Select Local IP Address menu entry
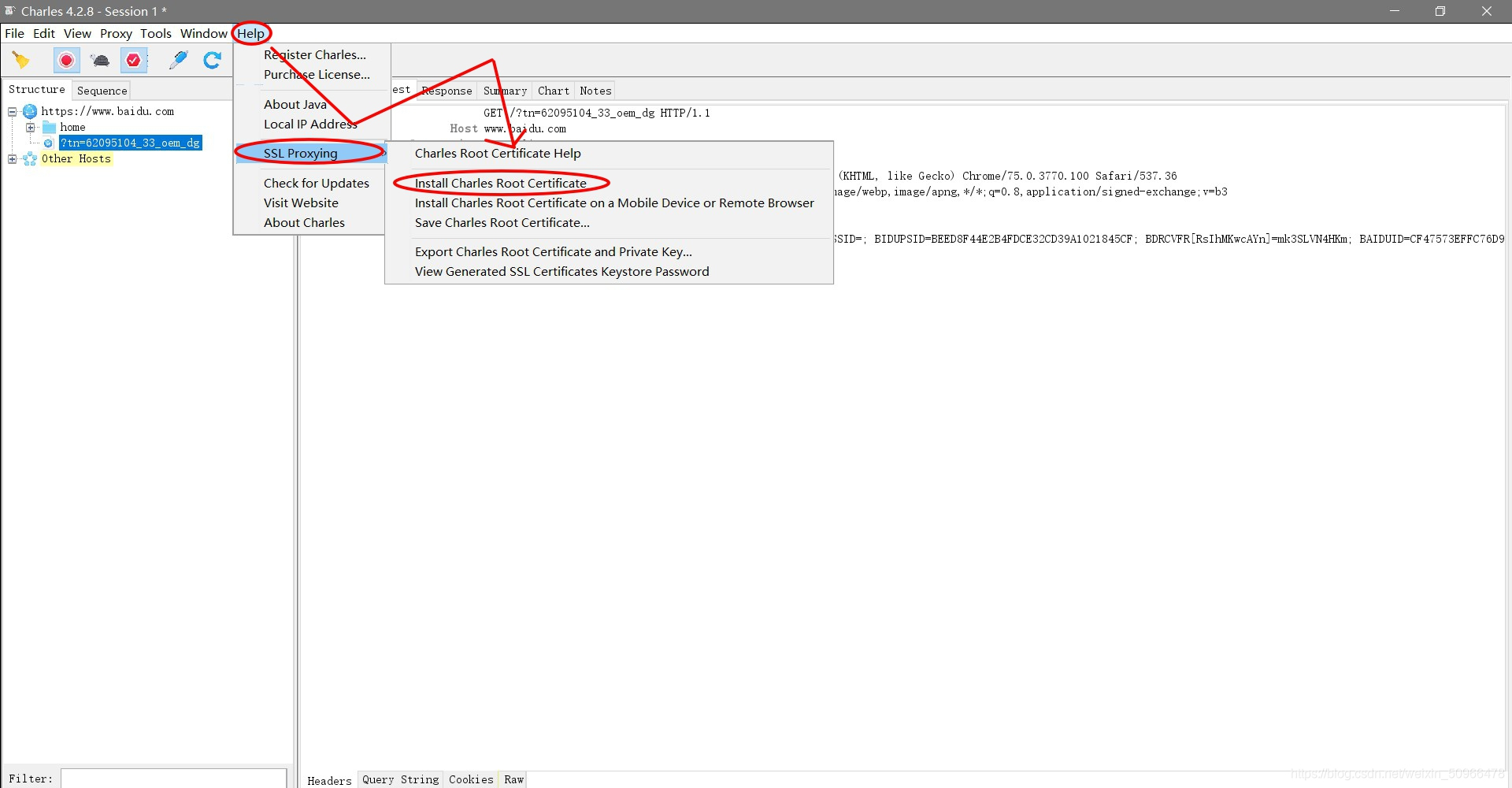This screenshot has width=1512, height=788. tap(310, 124)
